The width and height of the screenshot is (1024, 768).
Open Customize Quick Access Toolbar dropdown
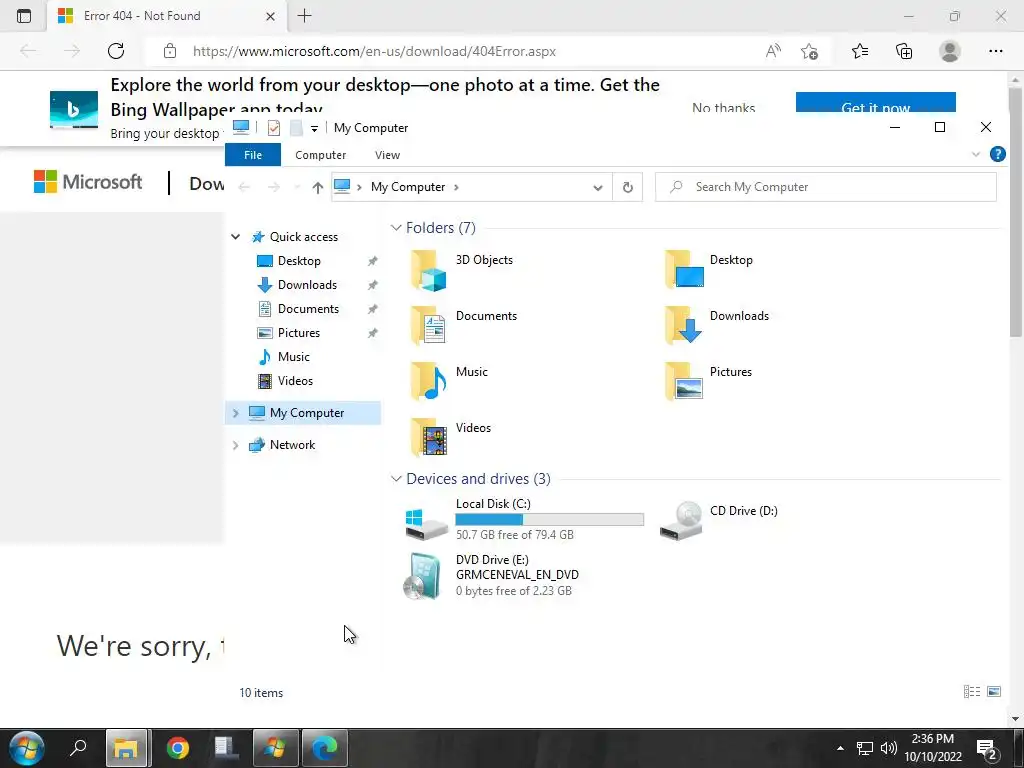tap(314, 129)
